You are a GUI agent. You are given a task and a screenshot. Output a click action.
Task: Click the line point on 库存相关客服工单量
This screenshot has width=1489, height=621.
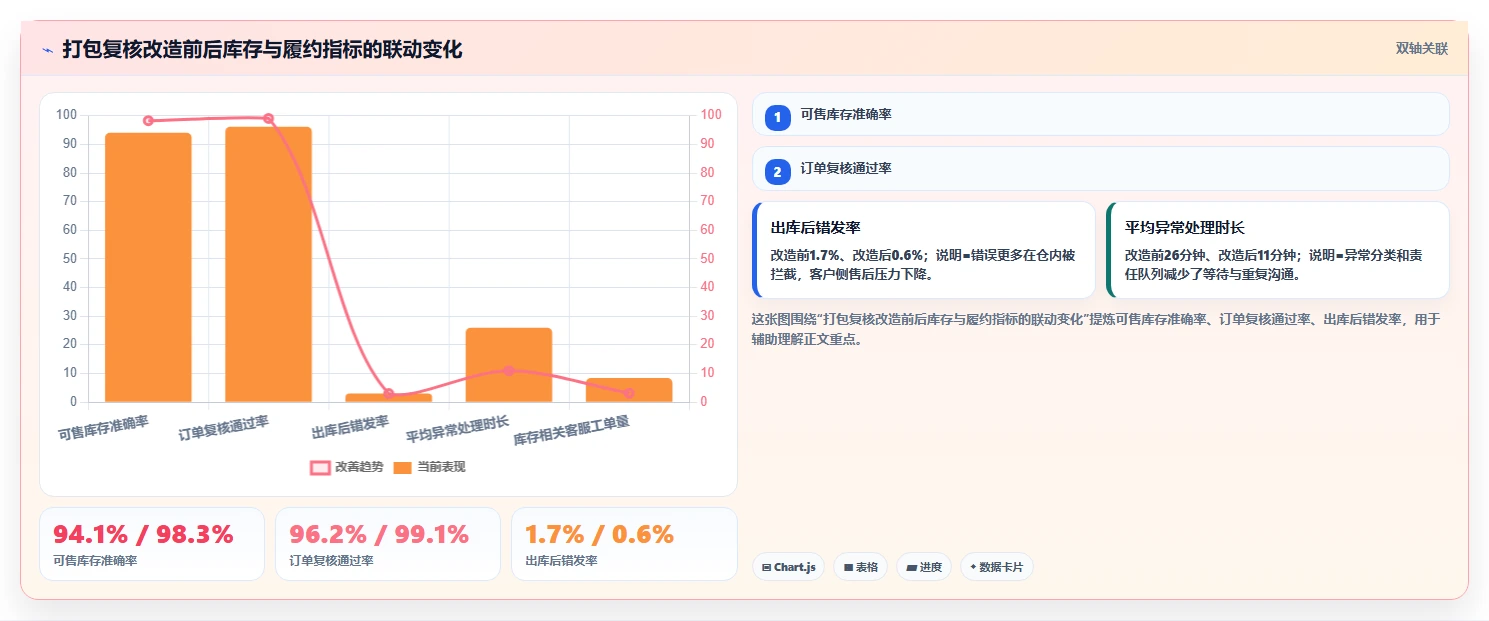pyautogui.click(x=629, y=393)
